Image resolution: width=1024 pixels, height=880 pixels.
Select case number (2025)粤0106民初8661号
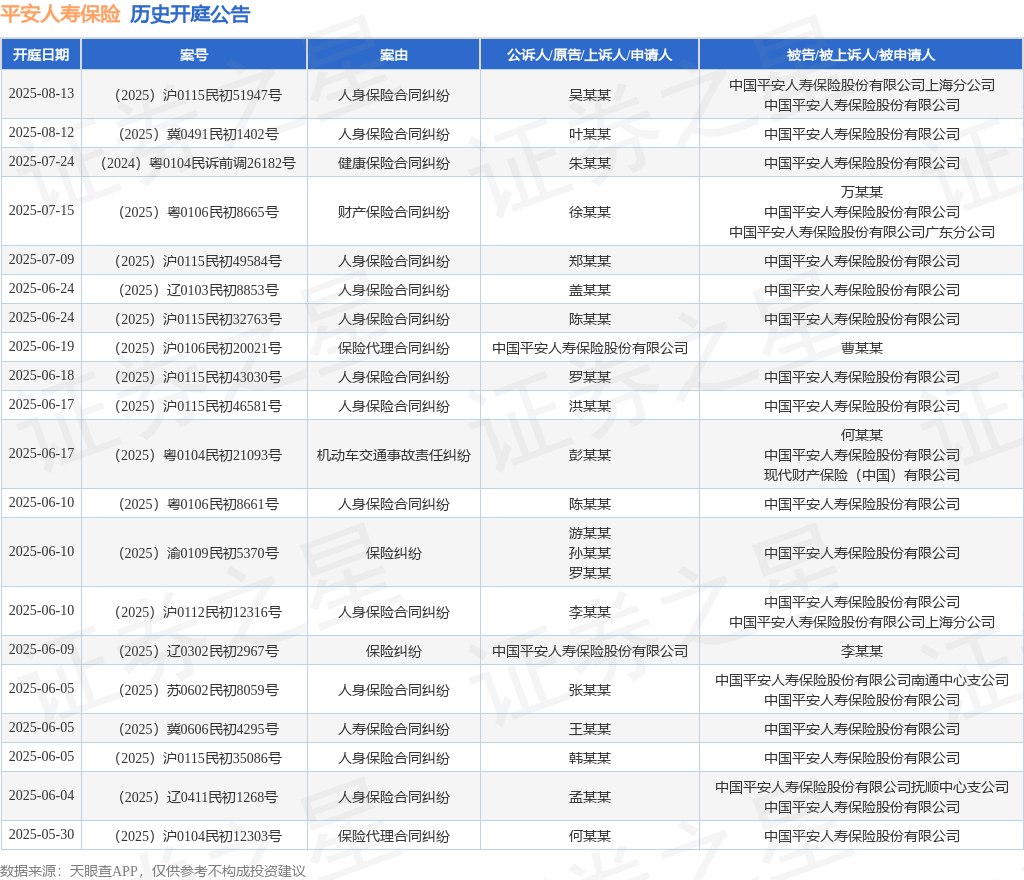[x=198, y=504]
